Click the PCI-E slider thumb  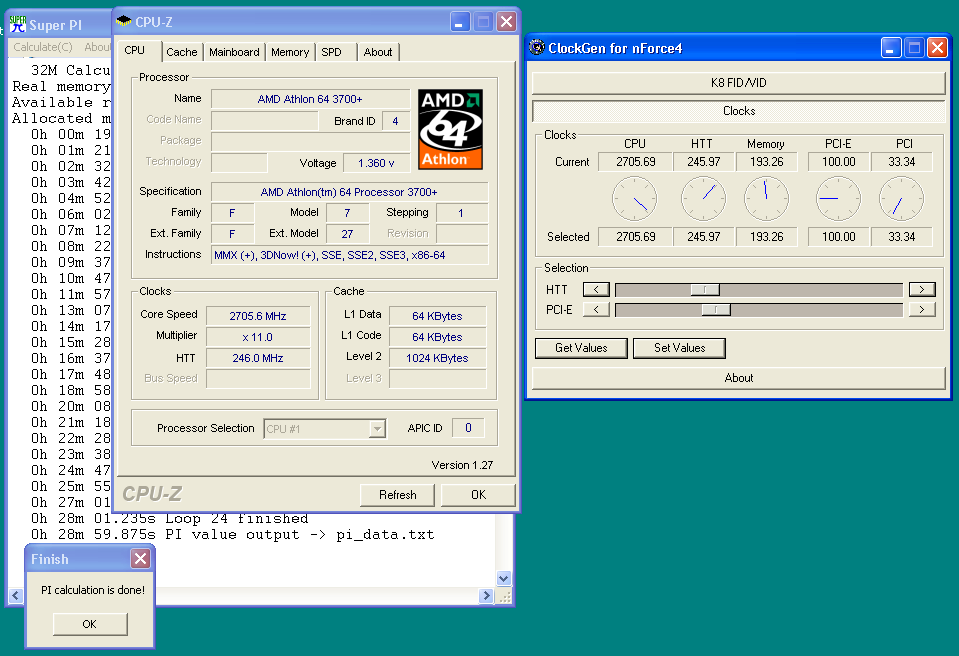tap(716, 309)
